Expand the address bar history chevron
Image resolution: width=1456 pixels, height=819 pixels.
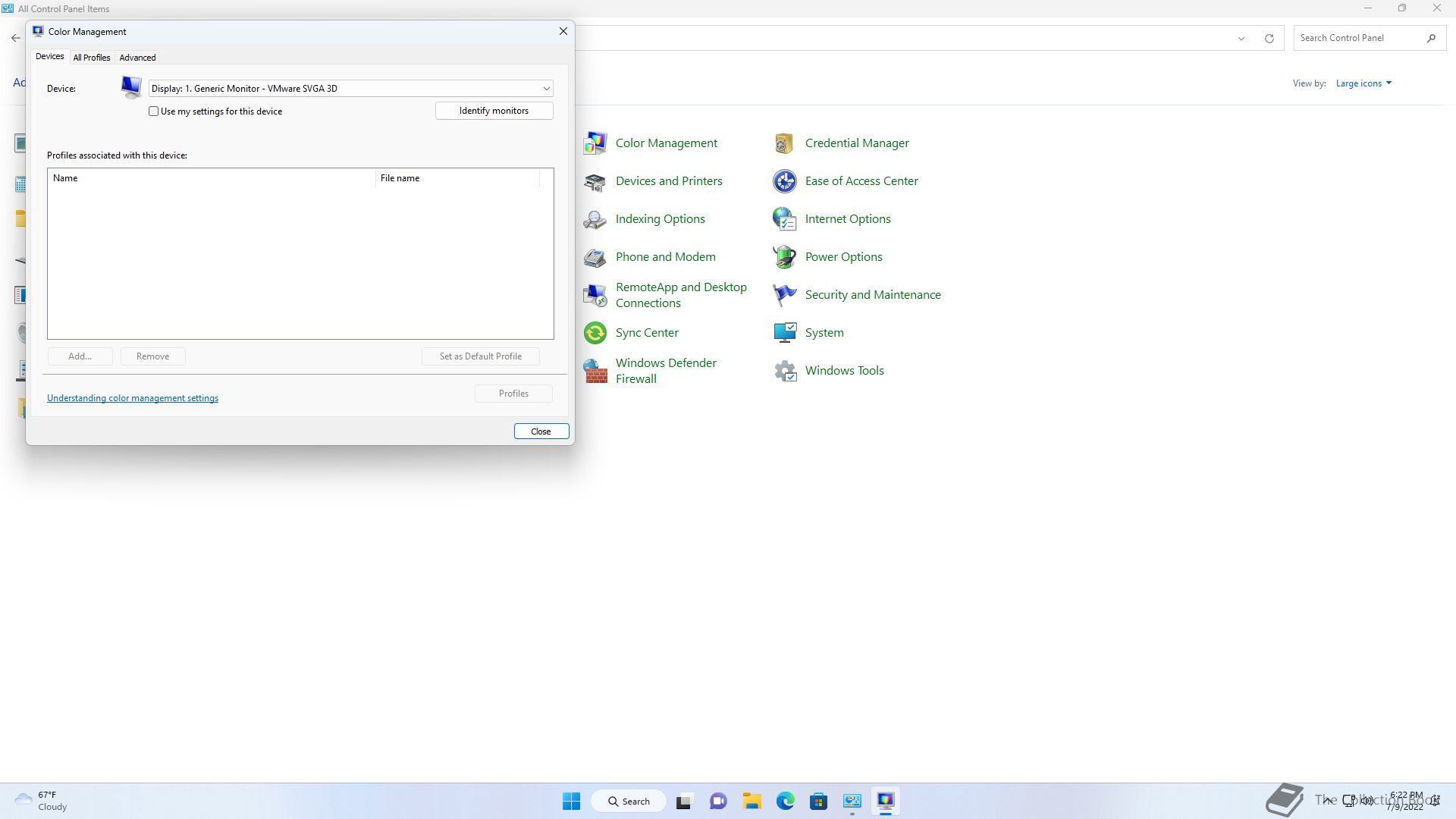[x=1241, y=39]
